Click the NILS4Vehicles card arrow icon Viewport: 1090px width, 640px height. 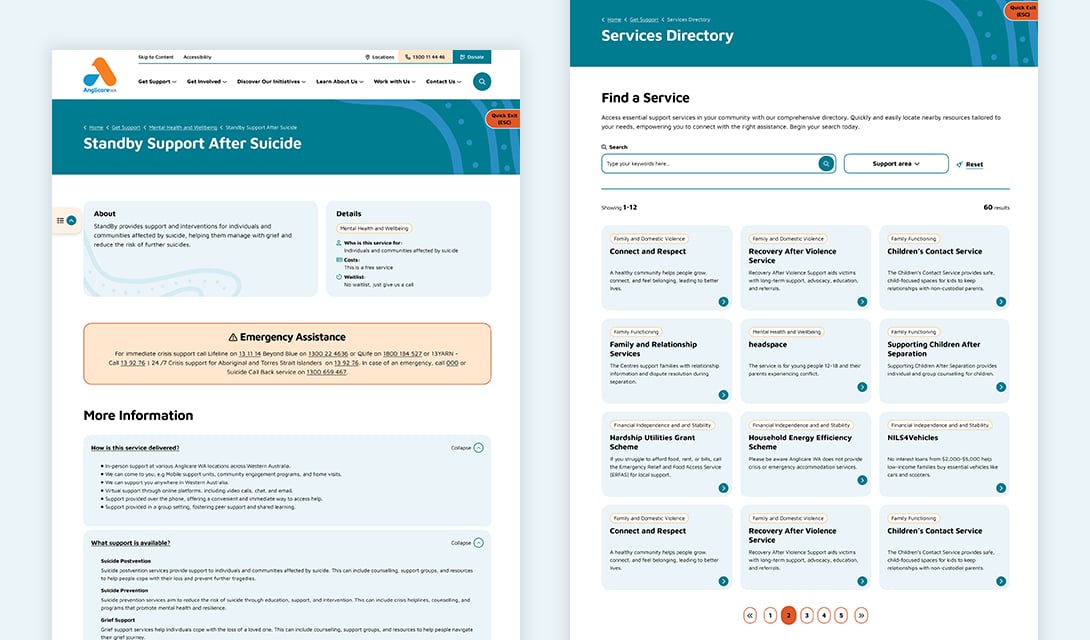pos(1000,488)
